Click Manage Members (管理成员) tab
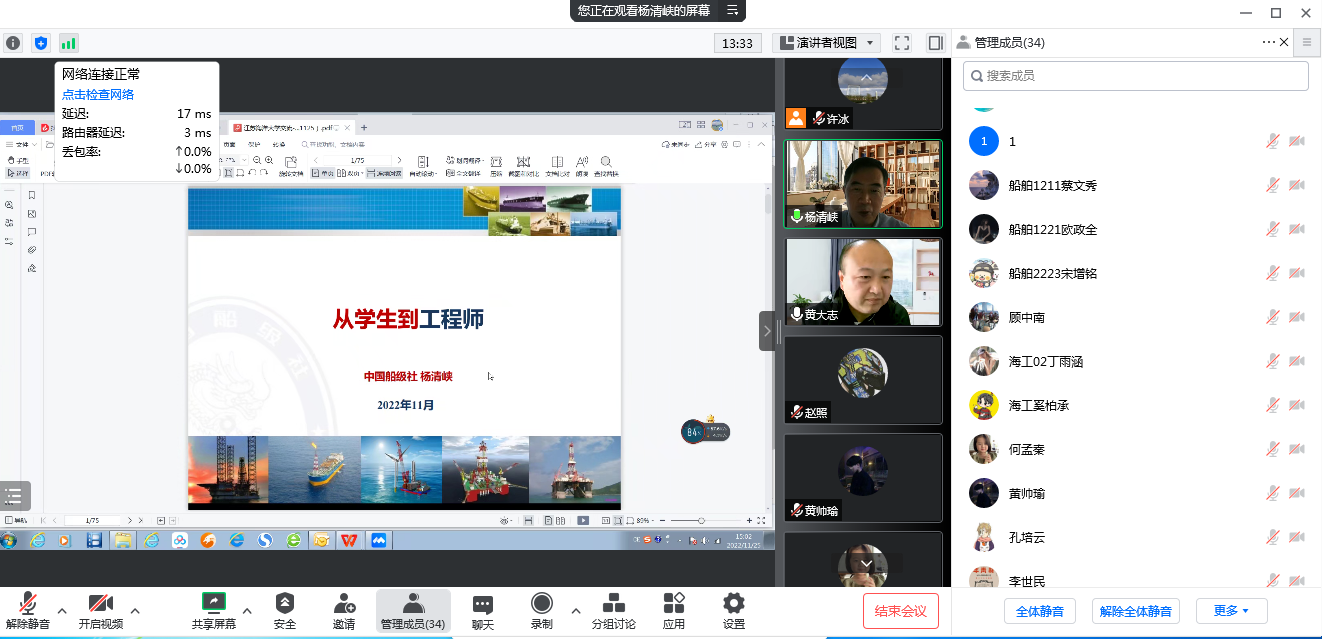The image size is (1322, 639). coord(412,610)
